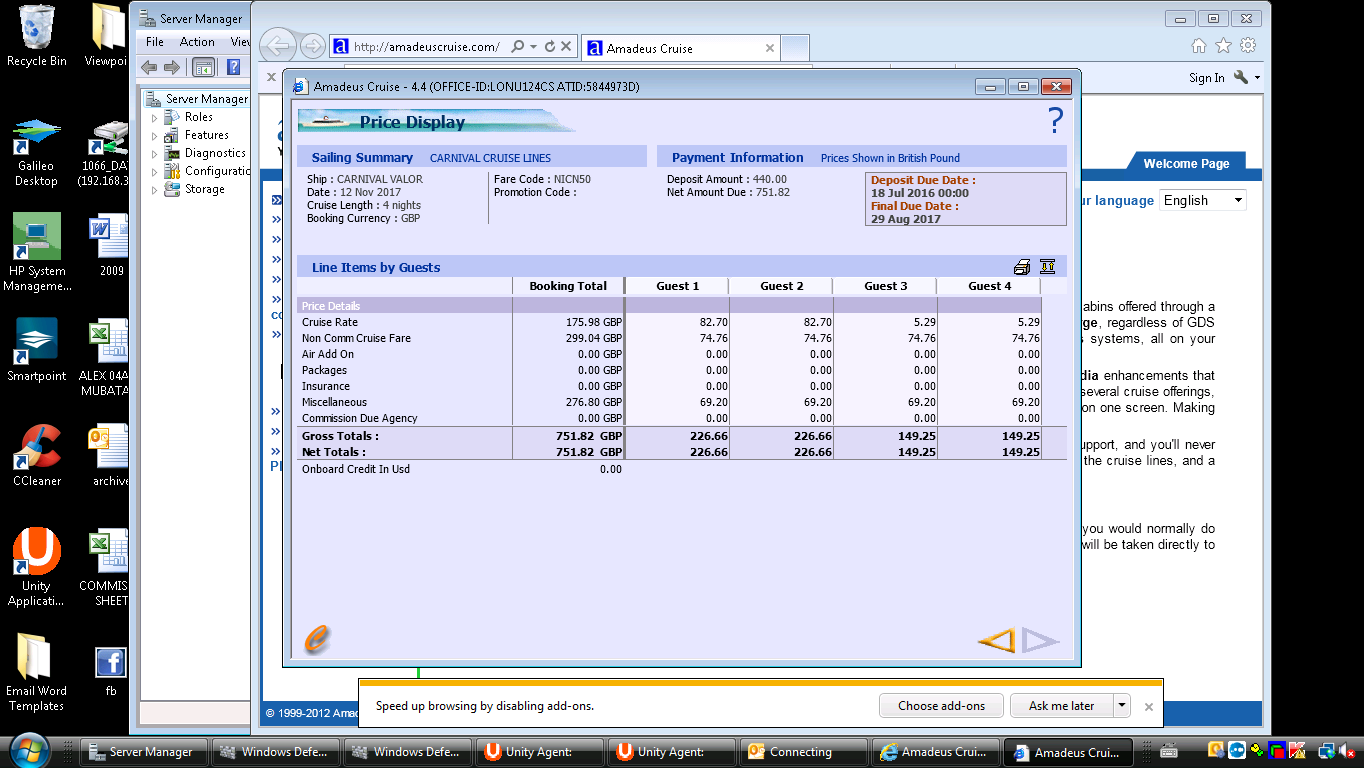
Task: Open the Ask me later dropdown arrow
Action: (x=1122, y=705)
